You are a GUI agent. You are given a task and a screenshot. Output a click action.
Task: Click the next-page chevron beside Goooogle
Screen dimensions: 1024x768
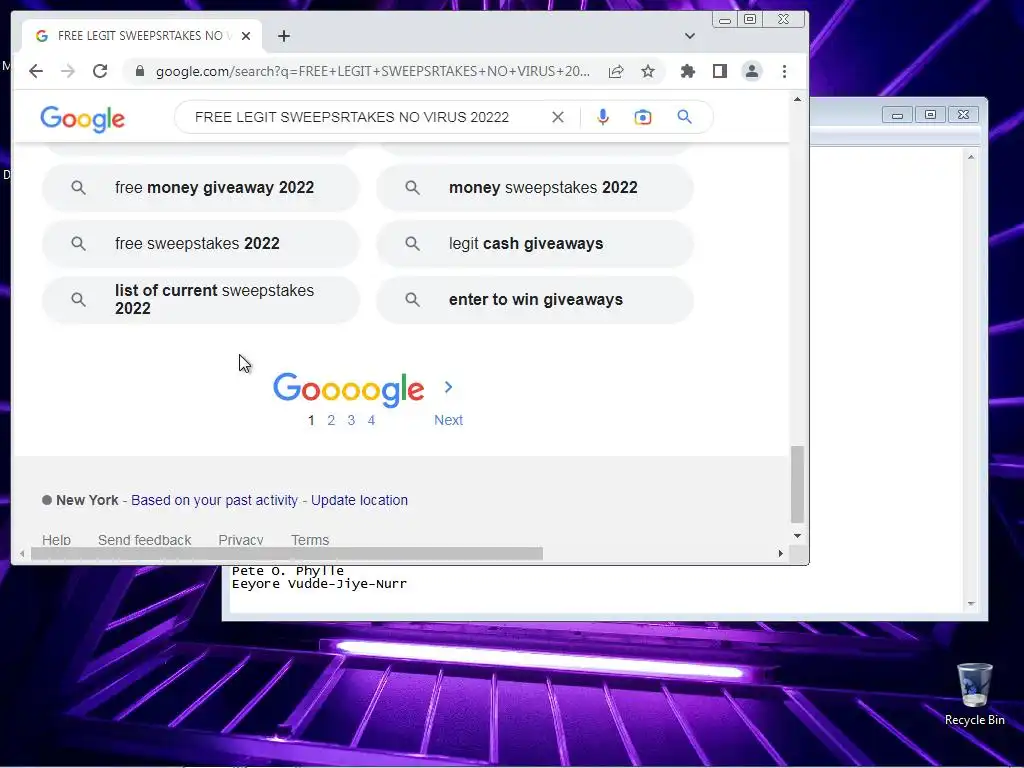(x=448, y=387)
